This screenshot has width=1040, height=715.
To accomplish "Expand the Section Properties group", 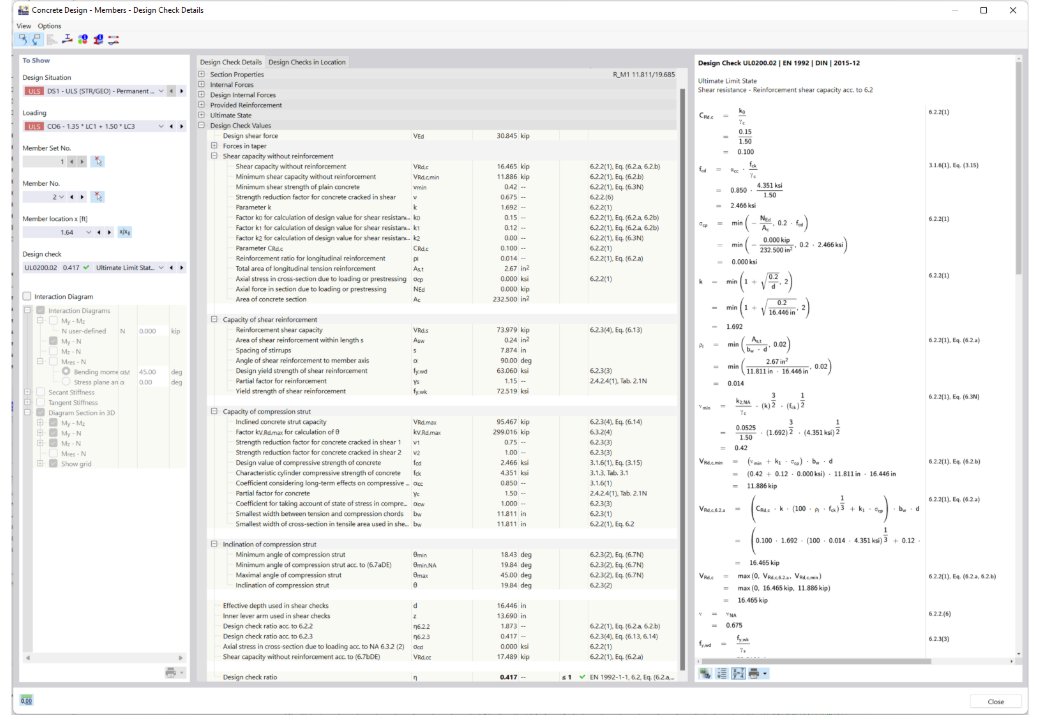I will click(202, 74).
